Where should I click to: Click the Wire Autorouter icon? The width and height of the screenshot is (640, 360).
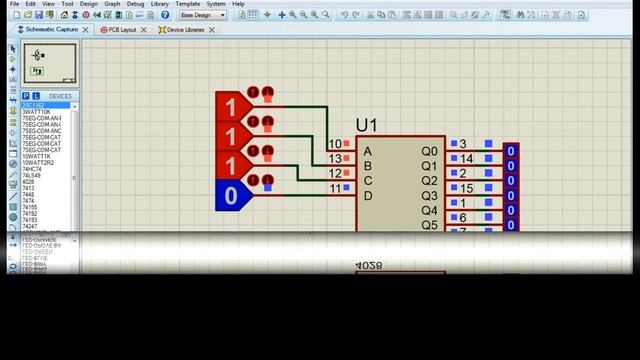click(505, 15)
